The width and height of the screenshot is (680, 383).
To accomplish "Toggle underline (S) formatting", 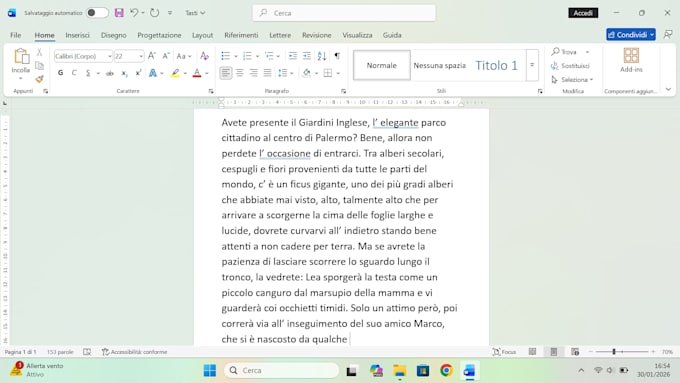I will point(88,73).
